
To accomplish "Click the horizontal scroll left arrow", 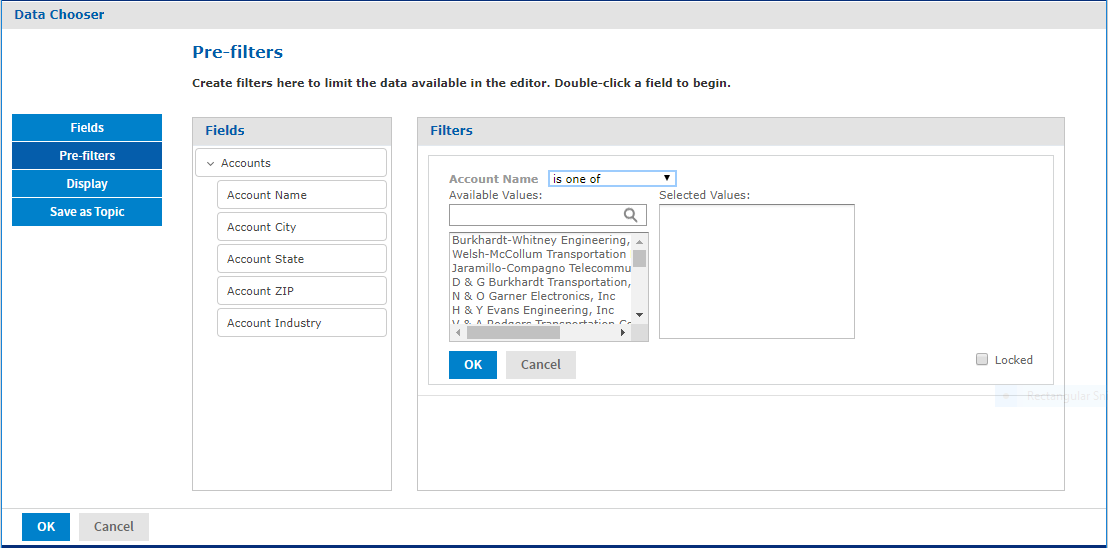I will click(457, 332).
